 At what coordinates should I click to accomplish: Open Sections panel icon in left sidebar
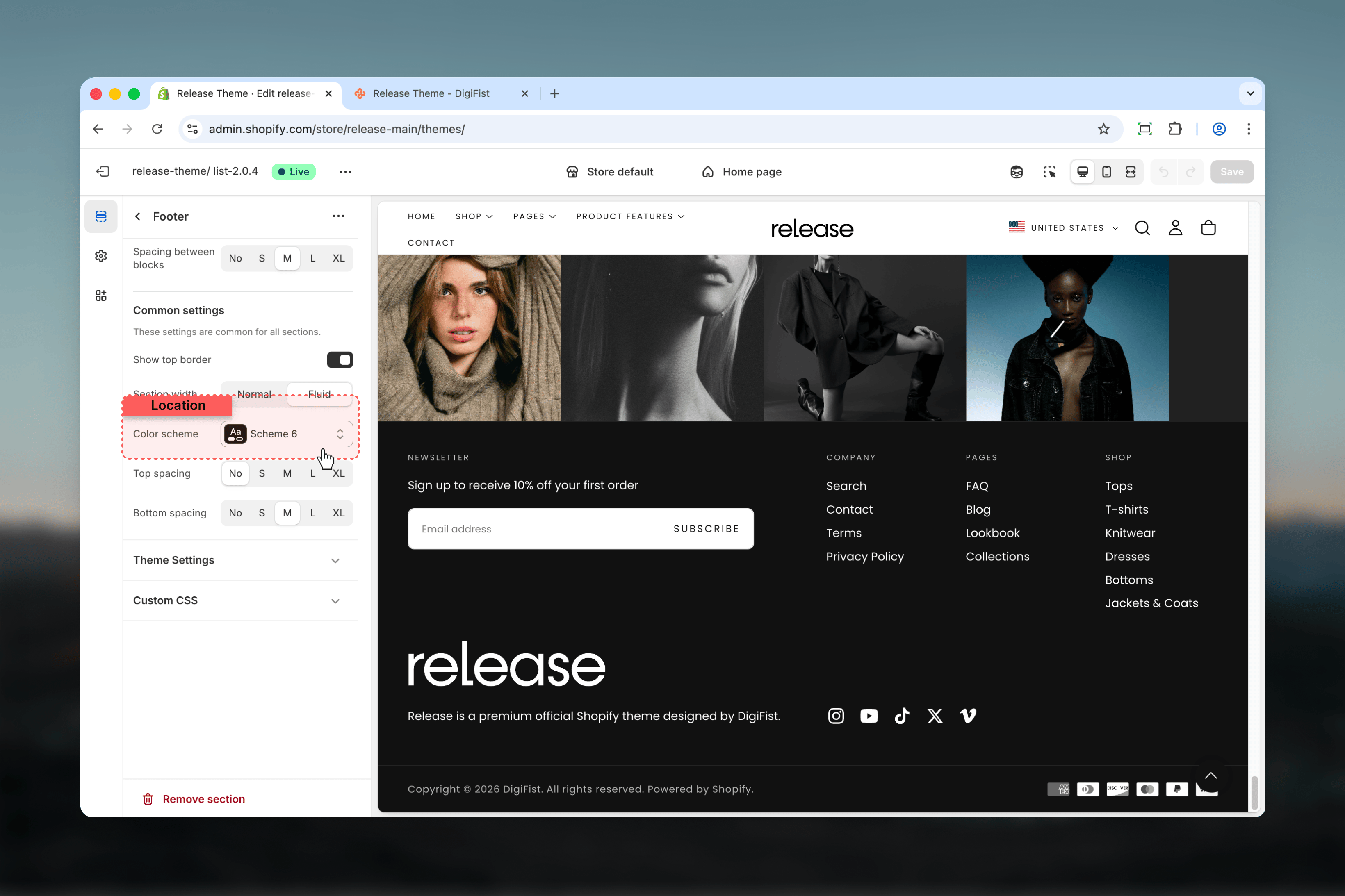(x=101, y=216)
